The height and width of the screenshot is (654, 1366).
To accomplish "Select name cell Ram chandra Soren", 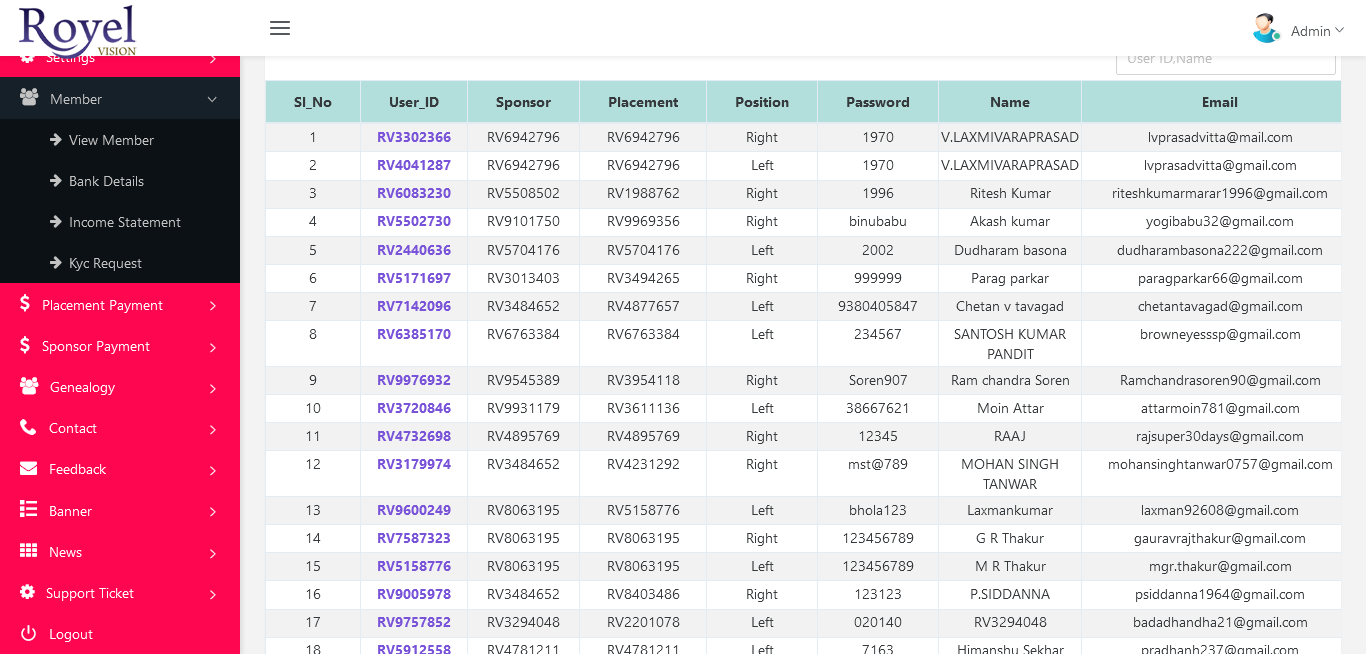I will click(x=1010, y=380).
